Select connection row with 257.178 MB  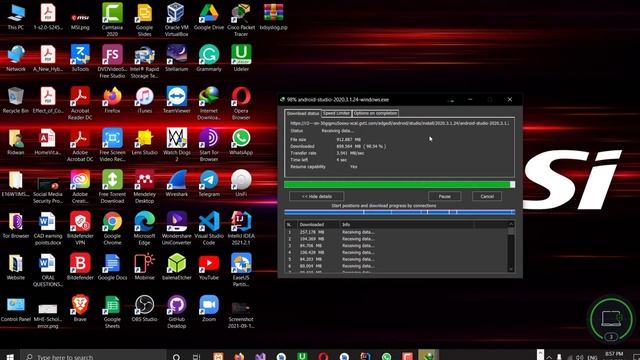[396, 232]
